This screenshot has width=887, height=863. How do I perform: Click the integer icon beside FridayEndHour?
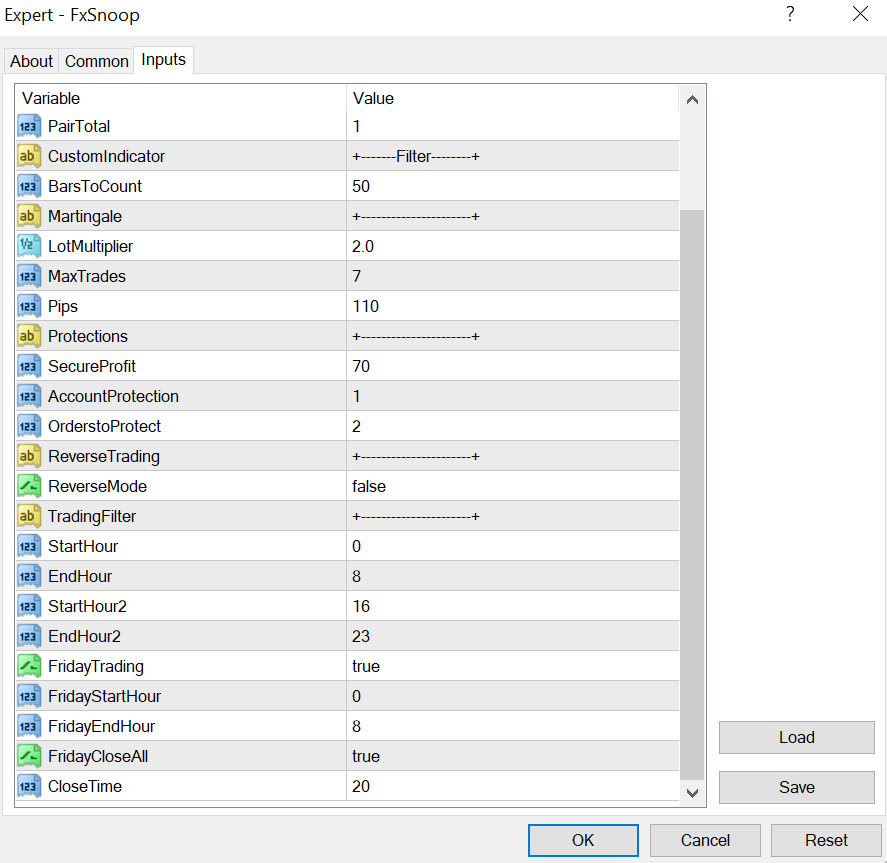(x=29, y=726)
